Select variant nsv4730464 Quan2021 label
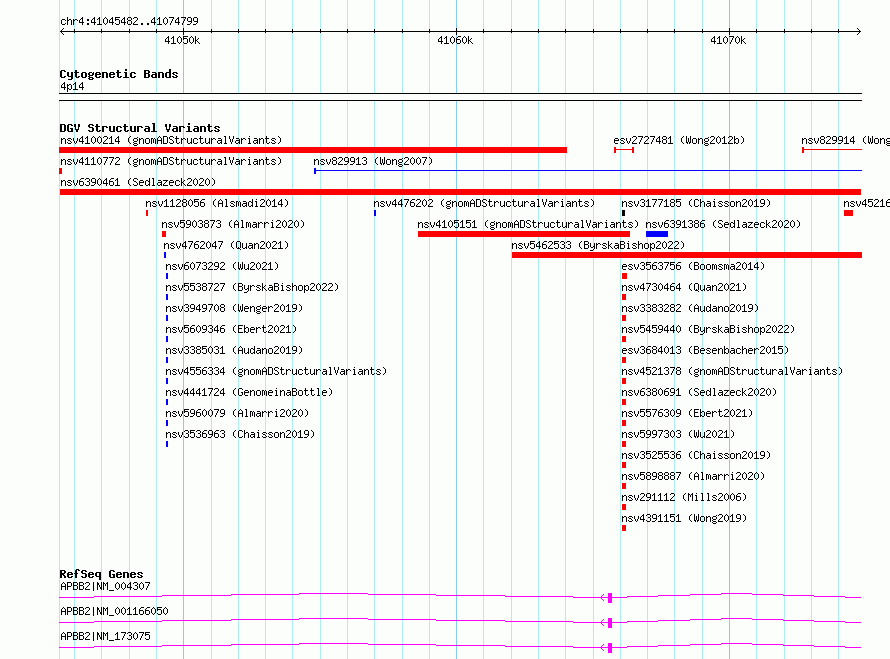 click(x=684, y=287)
